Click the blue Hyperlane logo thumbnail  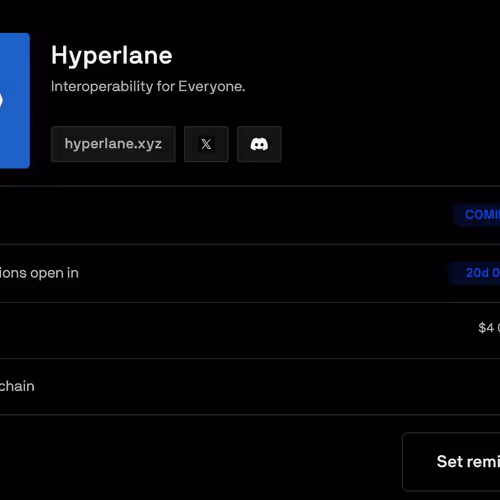click(x=15, y=101)
